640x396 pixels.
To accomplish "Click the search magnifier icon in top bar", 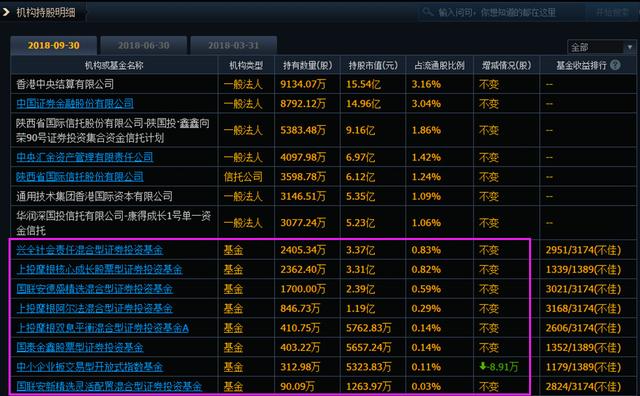I will coord(428,12).
